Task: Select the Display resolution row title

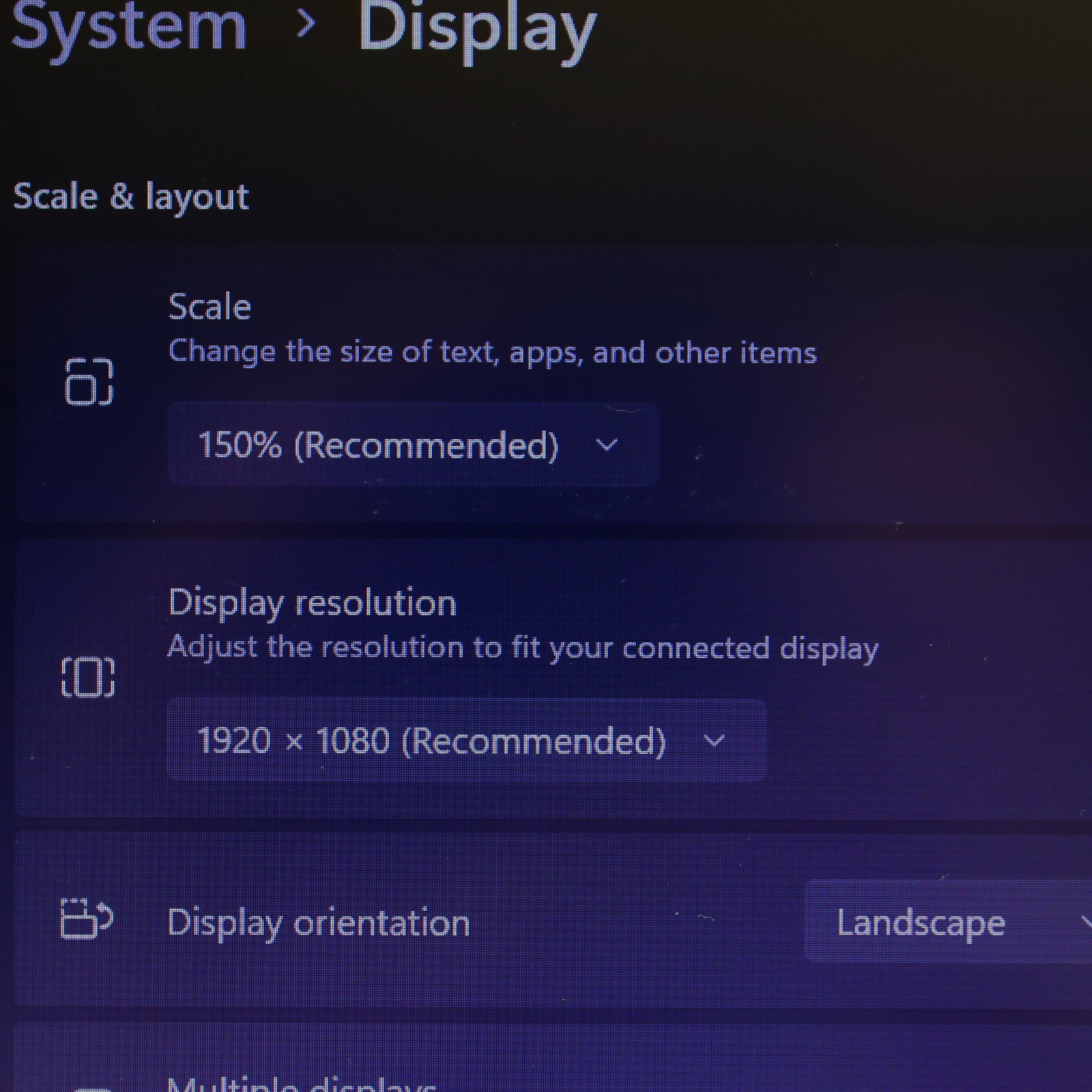Action: [x=312, y=603]
